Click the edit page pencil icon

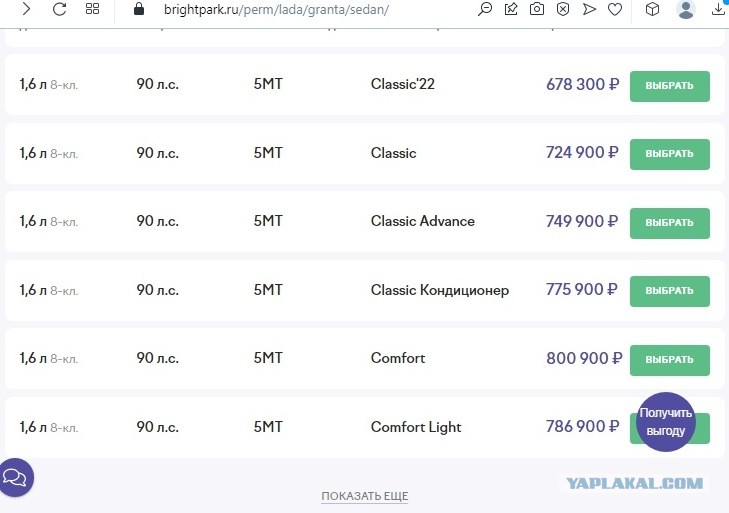pos(511,9)
